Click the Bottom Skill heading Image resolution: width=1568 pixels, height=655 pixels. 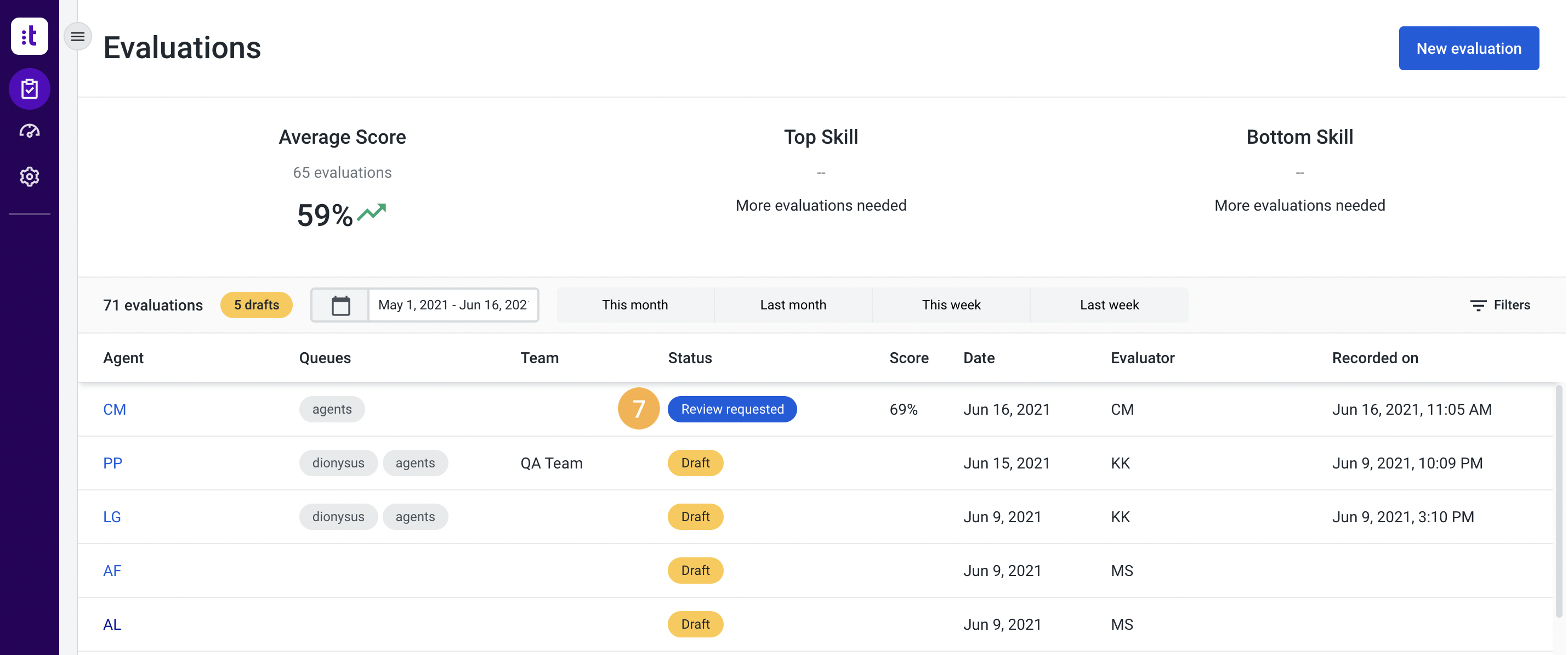click(x=1299, y=137)
